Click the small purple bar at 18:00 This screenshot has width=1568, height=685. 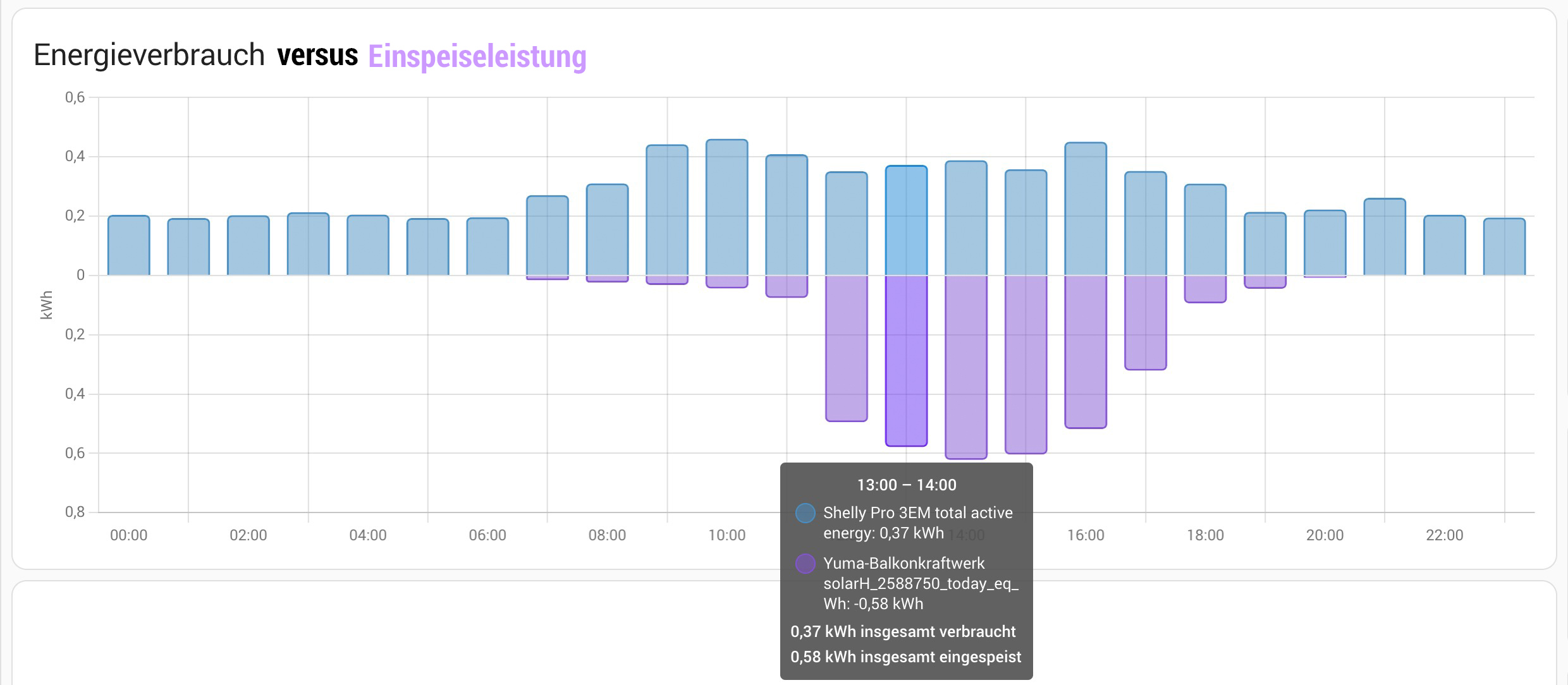click(x=1205, y=289)
